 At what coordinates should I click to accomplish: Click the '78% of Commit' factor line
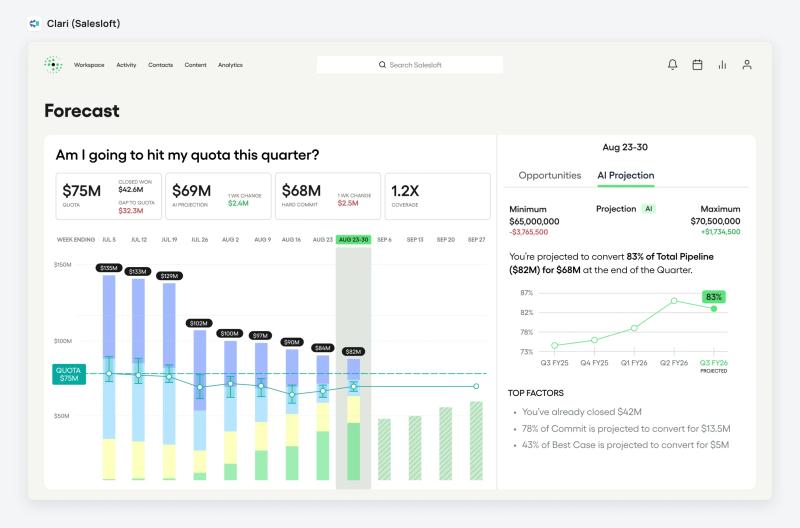pos(626,429)
